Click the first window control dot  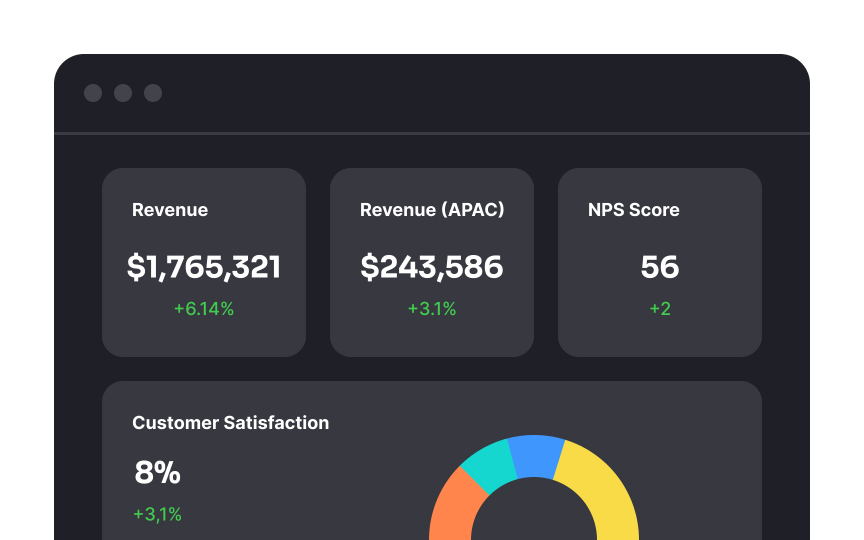(93, 93)
